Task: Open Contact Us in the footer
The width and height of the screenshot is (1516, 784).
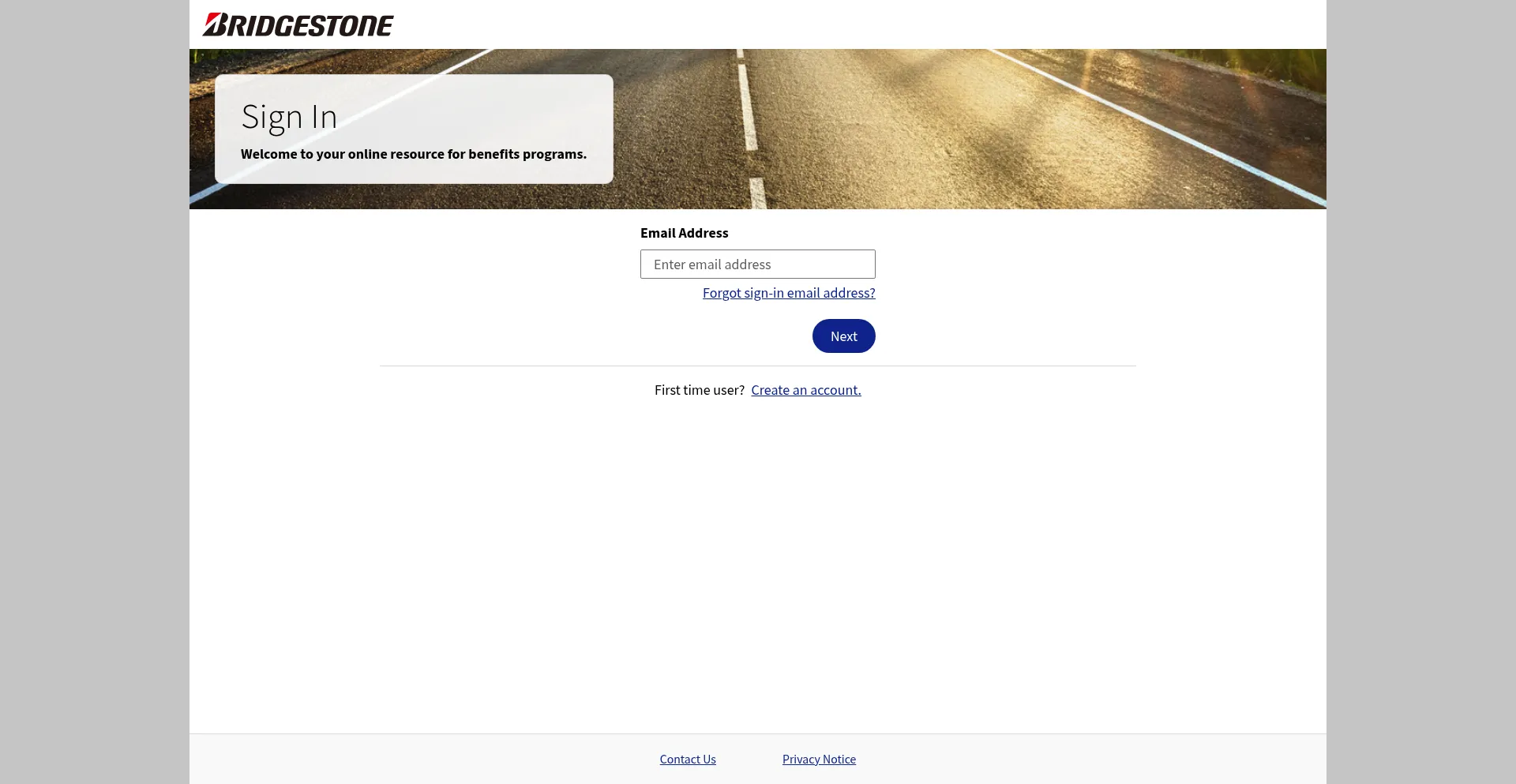Action: (687, 760)
